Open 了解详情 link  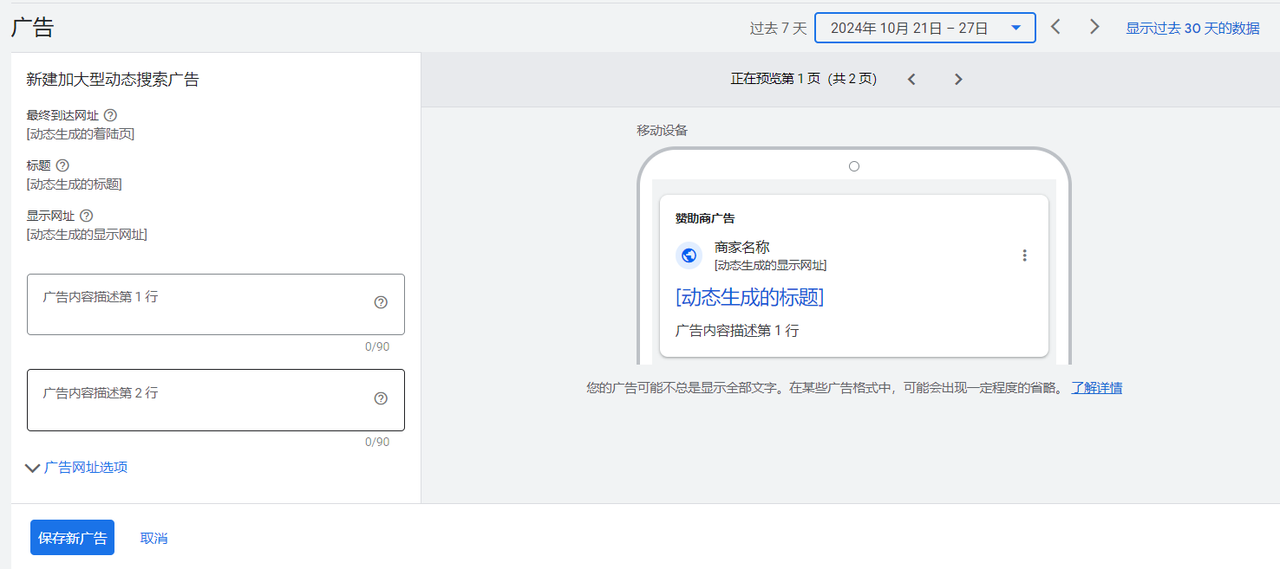[1096, 388]
